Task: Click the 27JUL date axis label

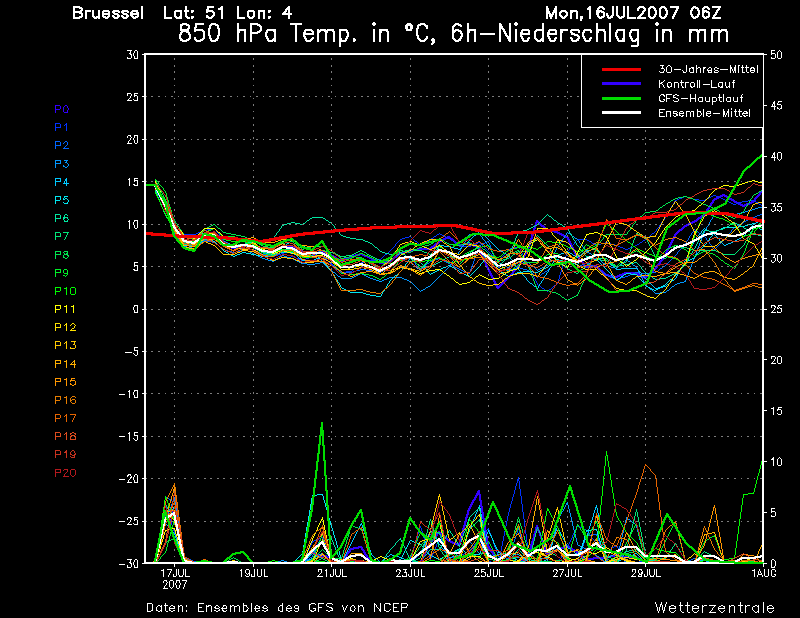Action: pyautogui.click(x=567, y=574)
